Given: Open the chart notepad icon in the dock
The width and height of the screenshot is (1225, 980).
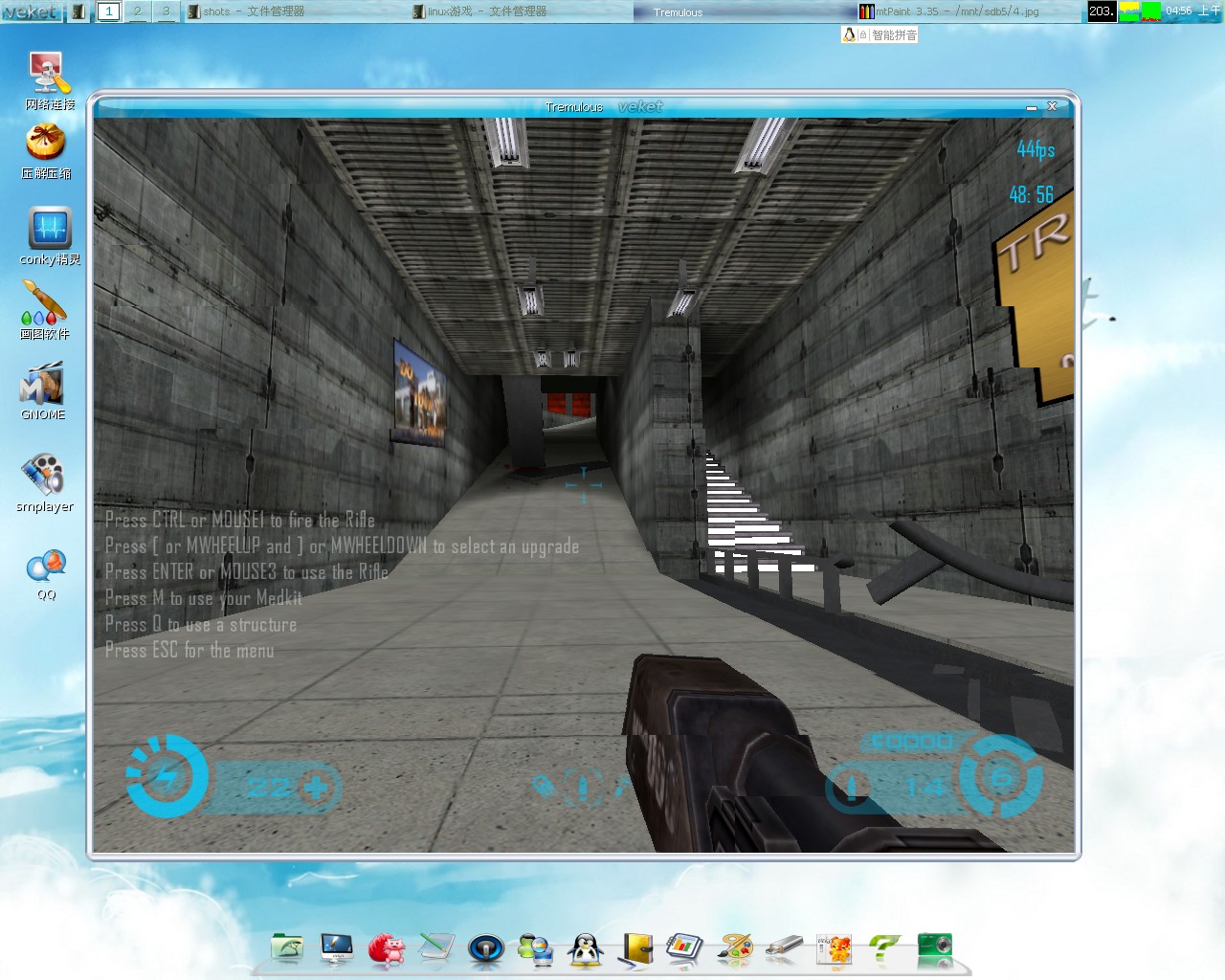Looking at the screenshot, I should (x=685, y=948).
